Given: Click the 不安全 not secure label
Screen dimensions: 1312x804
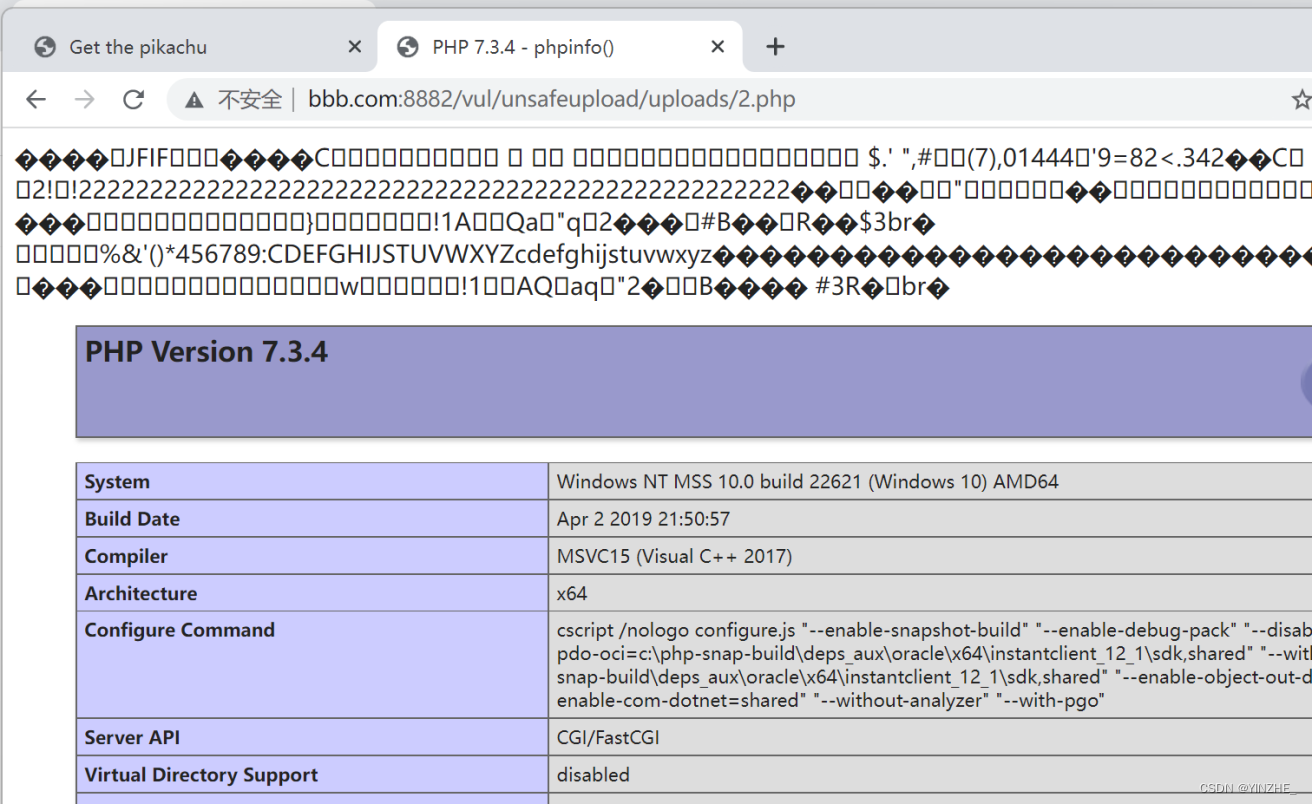Looking at the screenshot, I should tap(250, 100).
